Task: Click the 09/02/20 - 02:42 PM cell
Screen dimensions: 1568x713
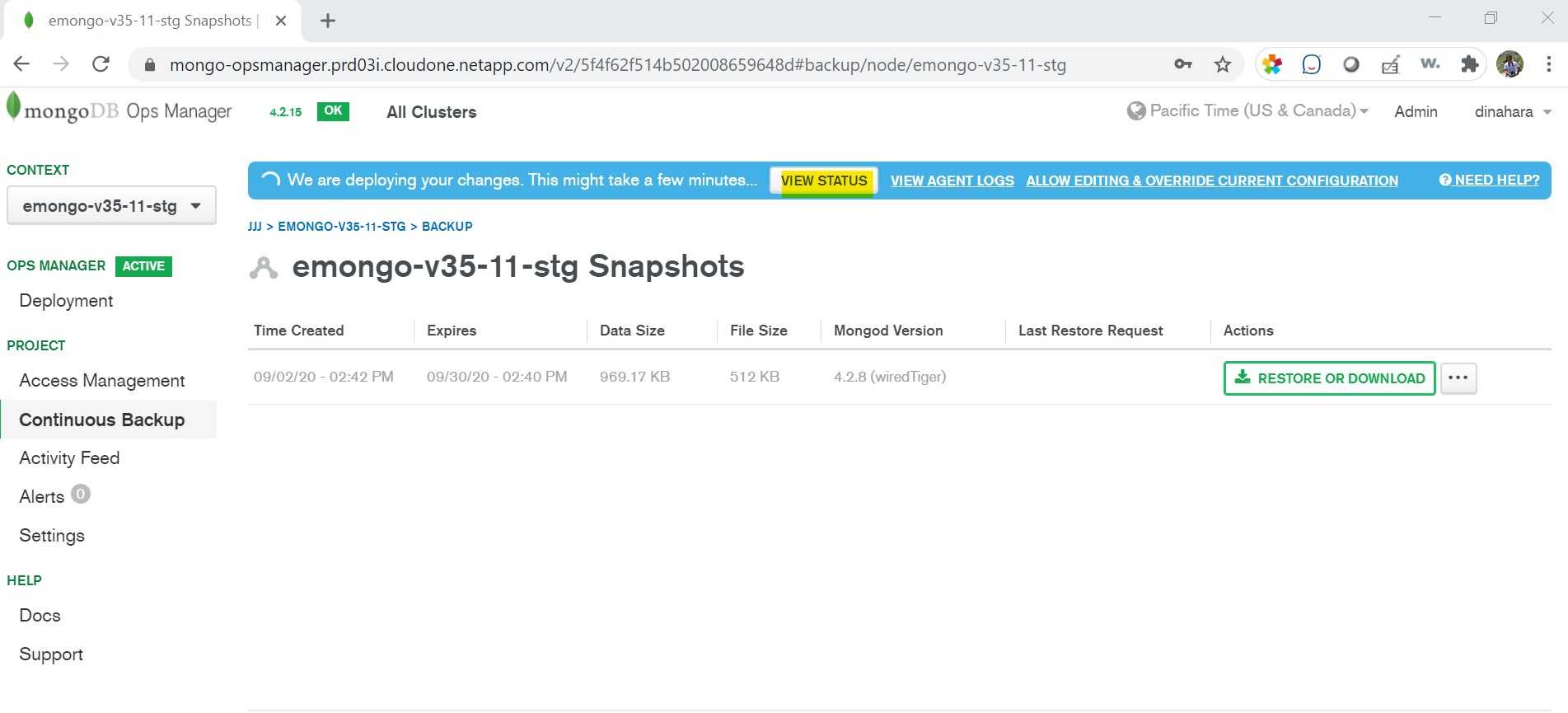Action: 324,377
